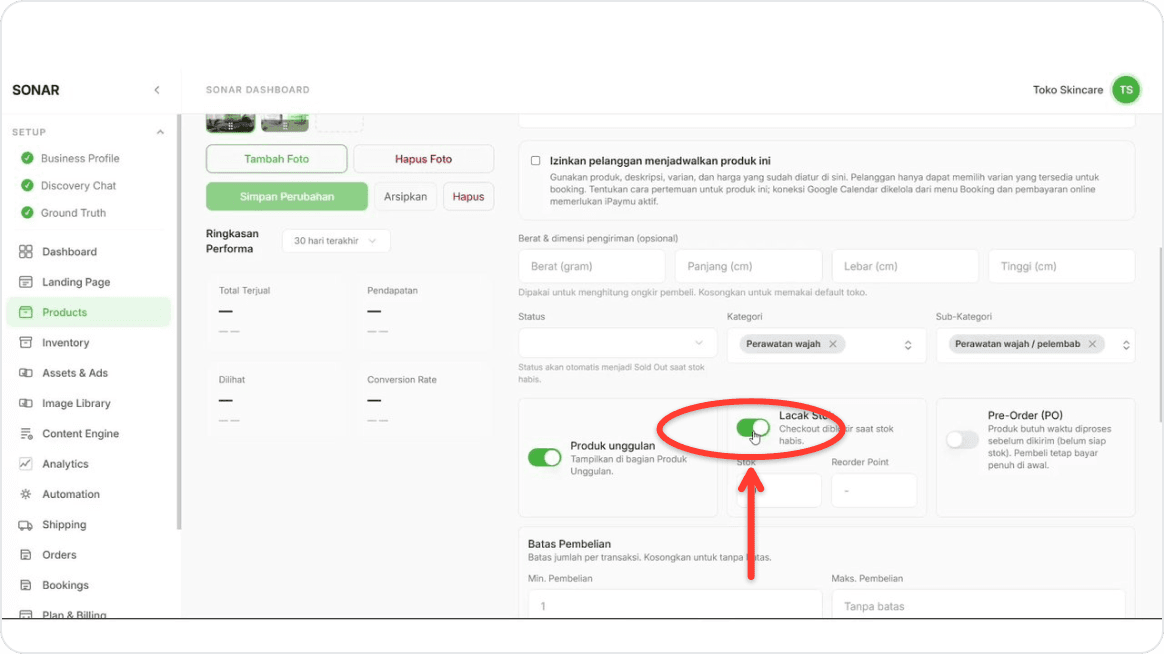This screenshot has height=654, width=1164.
Task: Enable the Pre-Order (PO) switch
Action: tap(962, 439)
